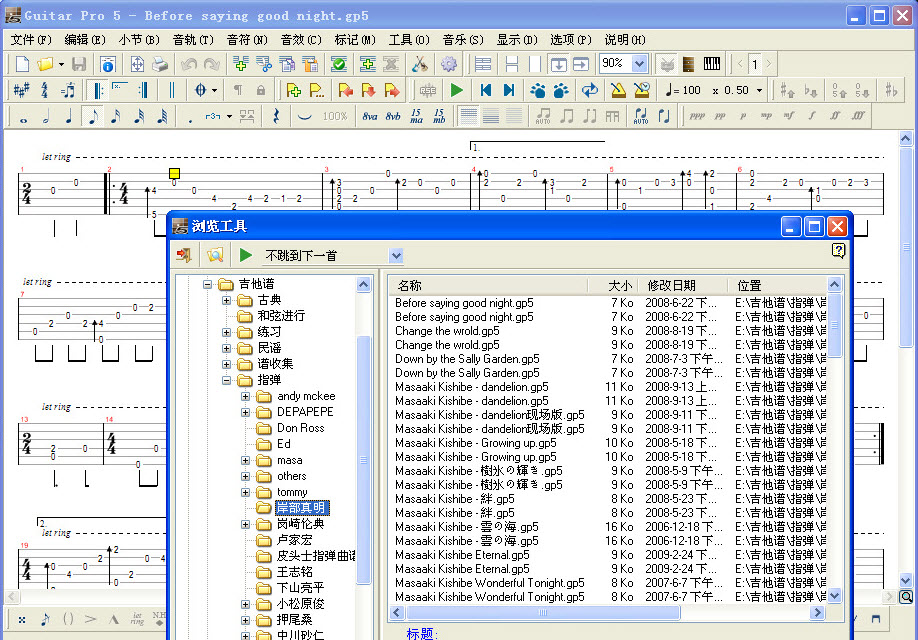Open the 不跳到下一首 playback mode dropdown
Viewport: 918px width, 640px height.
pos(396,256)
